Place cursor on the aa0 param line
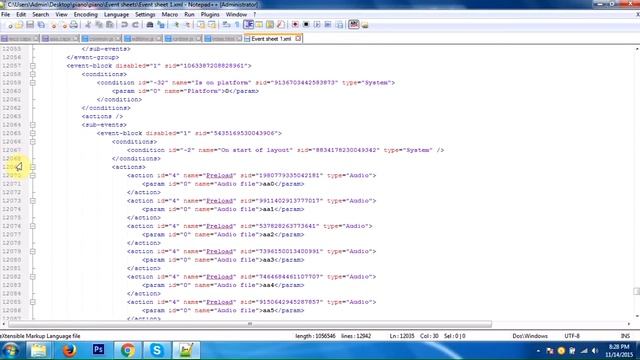The height and width of the screenshot is (360, 640). tap(223, 184)
